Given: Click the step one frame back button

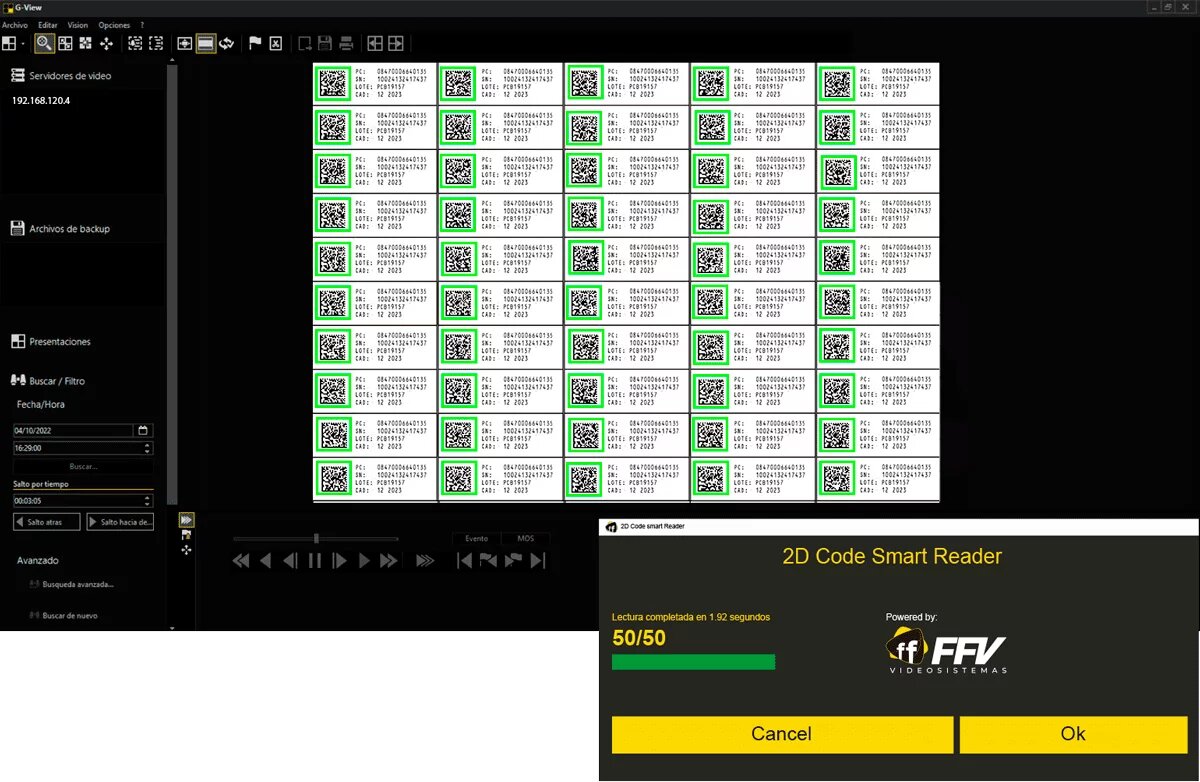Looking at the screenshot, I should (290, 562).
